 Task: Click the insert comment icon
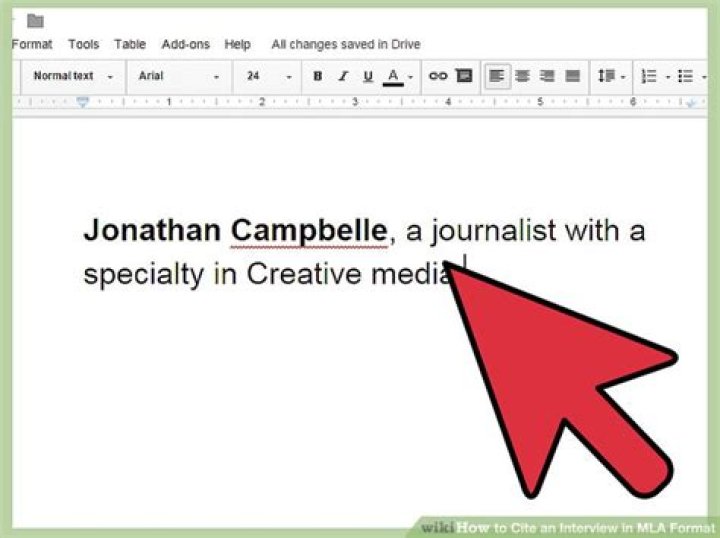click(x=463, y=76)
